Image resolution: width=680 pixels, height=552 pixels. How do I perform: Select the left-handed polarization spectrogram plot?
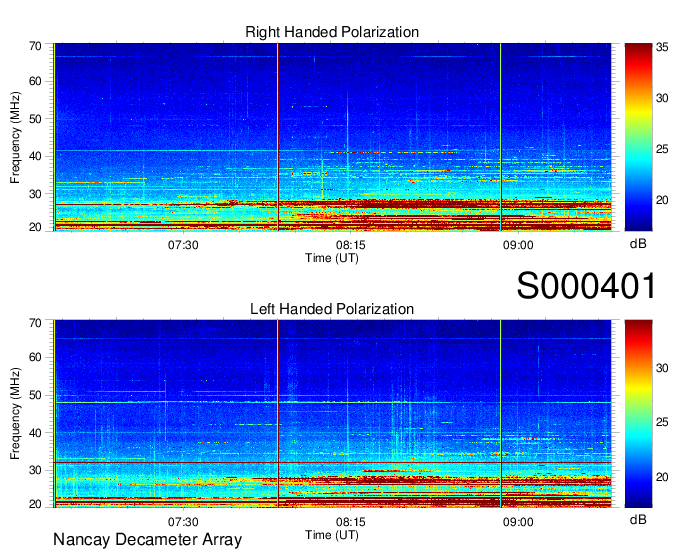332,414
